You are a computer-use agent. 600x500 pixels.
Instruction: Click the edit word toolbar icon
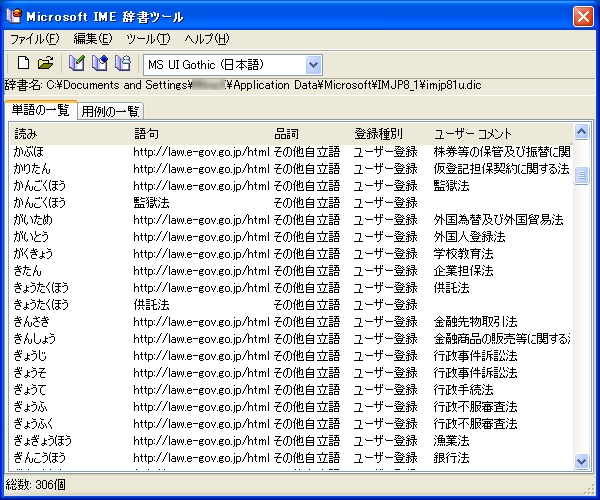[x=100, y=63]
